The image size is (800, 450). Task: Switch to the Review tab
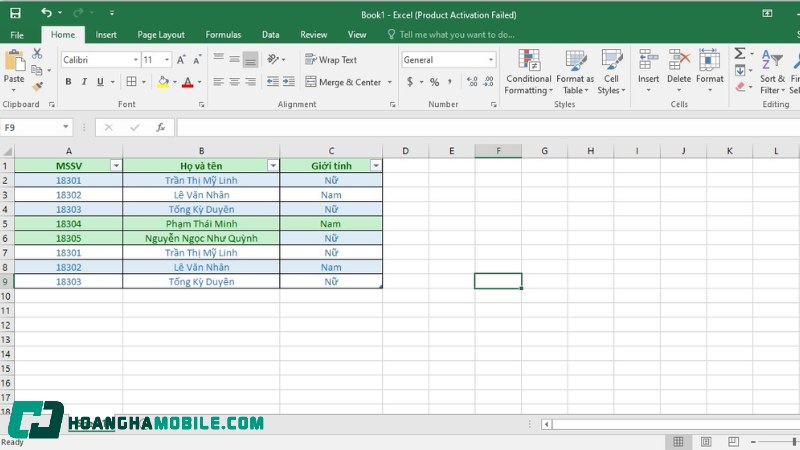(x=313, y=35)
